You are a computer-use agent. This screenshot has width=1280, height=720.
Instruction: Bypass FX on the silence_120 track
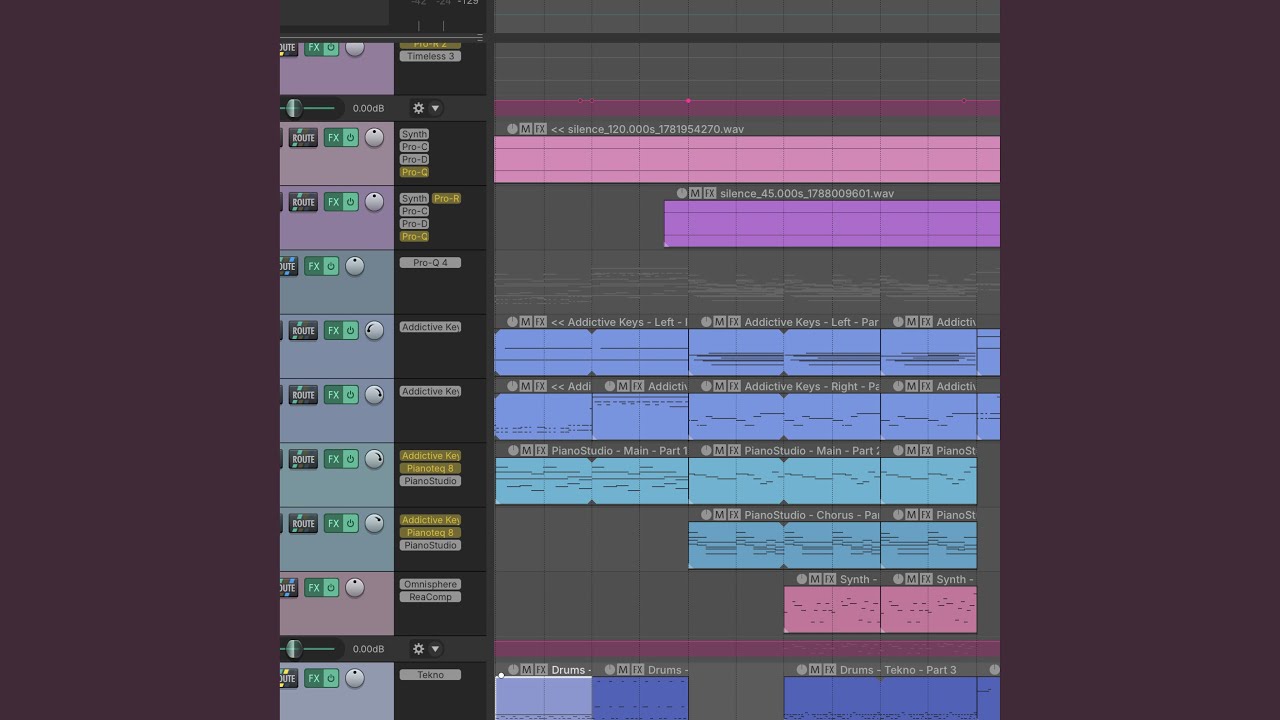click(x=350, y=138)
